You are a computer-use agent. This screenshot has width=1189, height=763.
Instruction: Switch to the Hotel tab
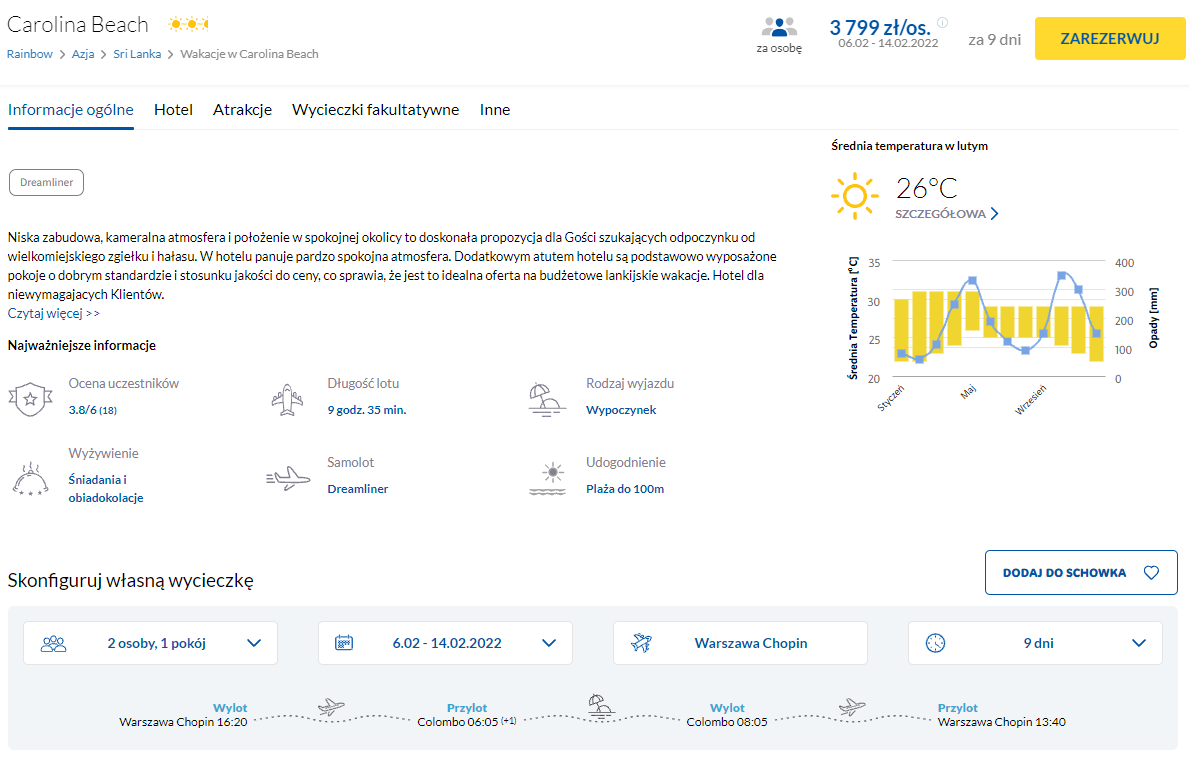(173, 110)
